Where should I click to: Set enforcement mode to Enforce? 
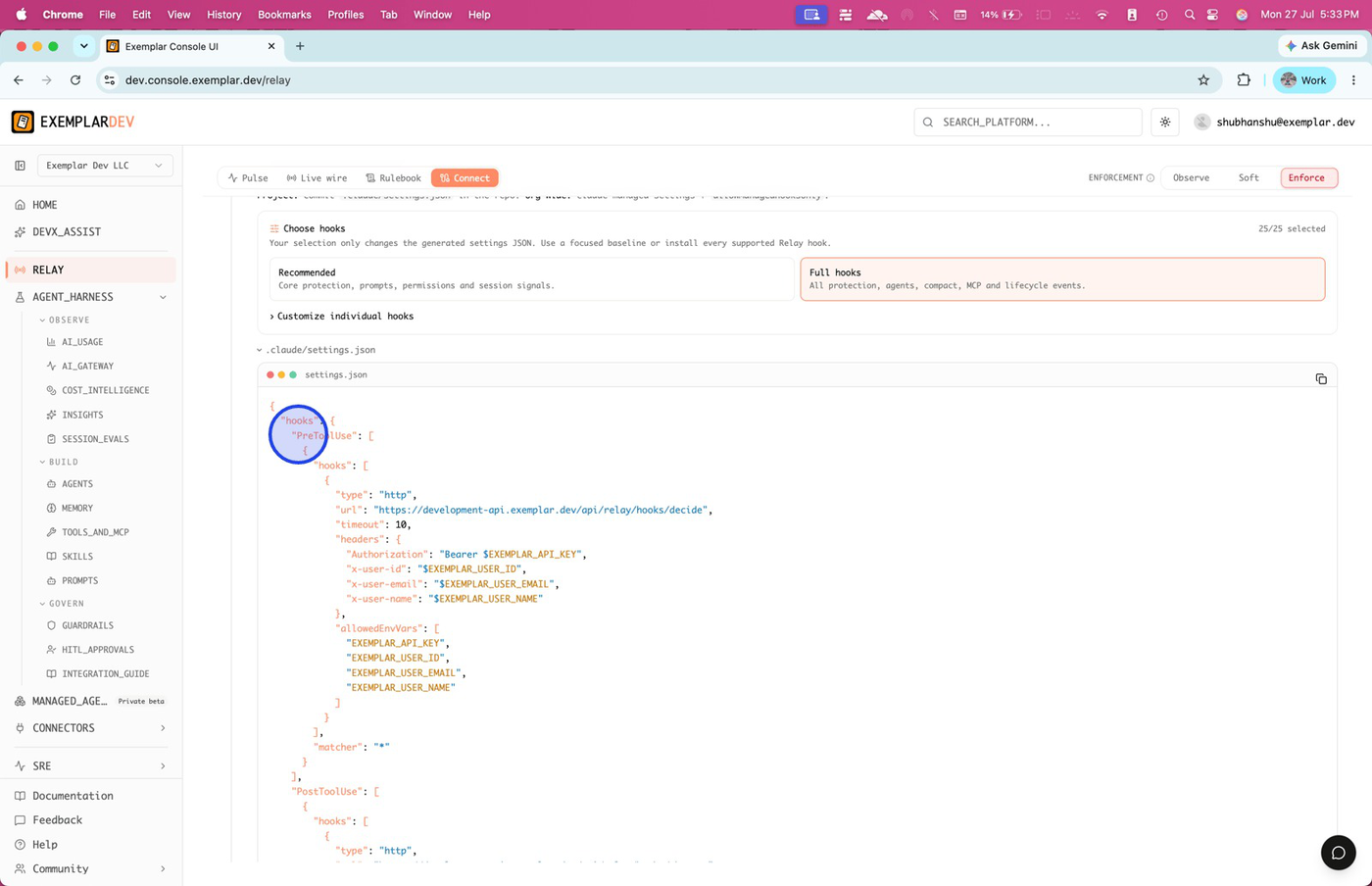pos(1306,178)
